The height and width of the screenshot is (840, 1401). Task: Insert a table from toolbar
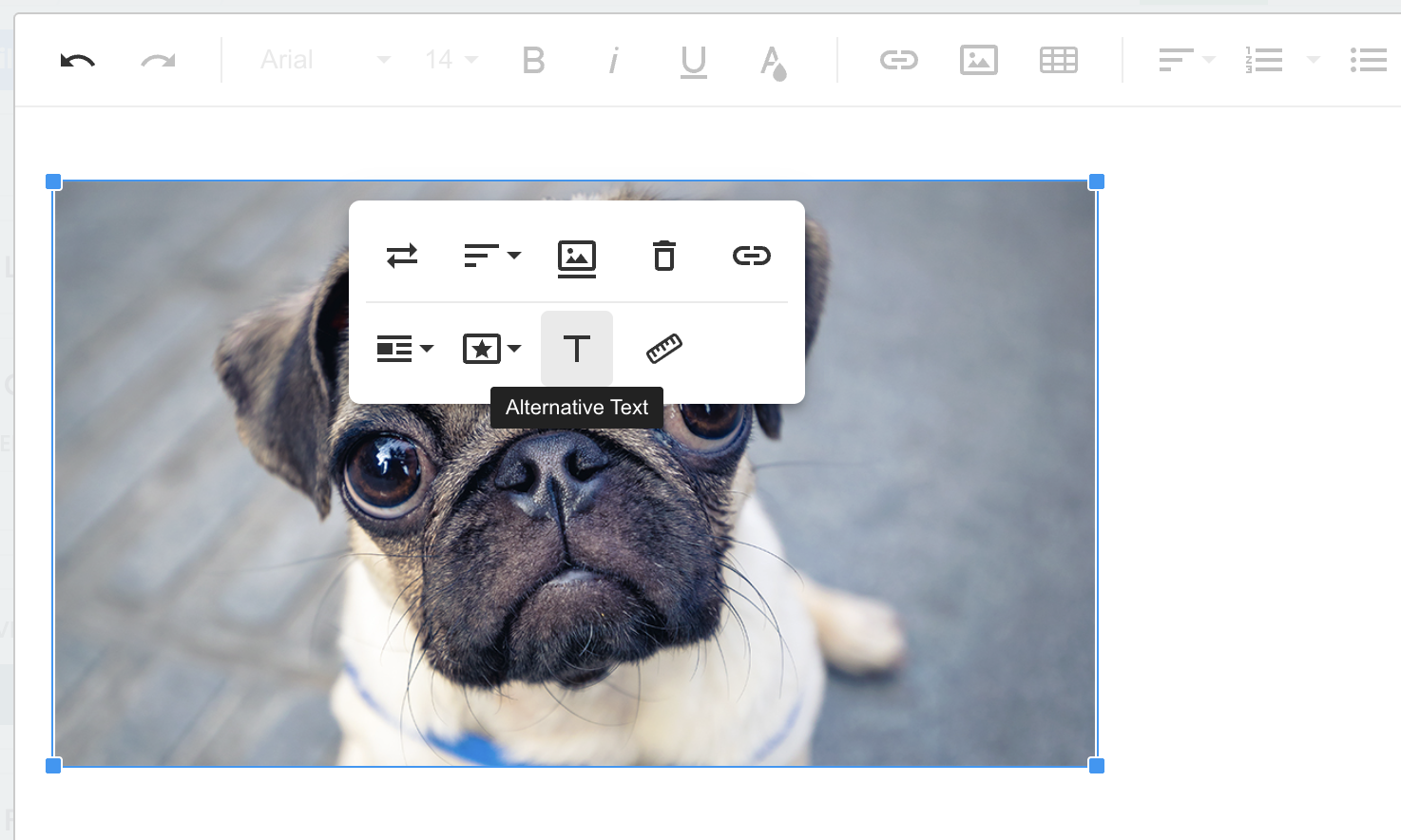[x=1058, y=61]
